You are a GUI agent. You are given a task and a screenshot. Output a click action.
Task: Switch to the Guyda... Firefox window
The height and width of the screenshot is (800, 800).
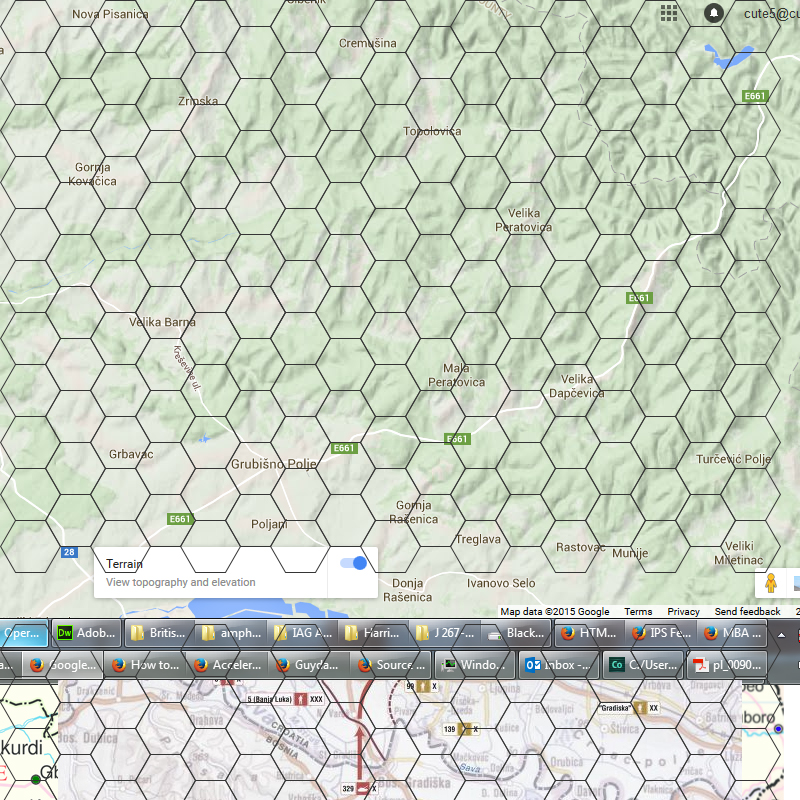coord(309,665)
